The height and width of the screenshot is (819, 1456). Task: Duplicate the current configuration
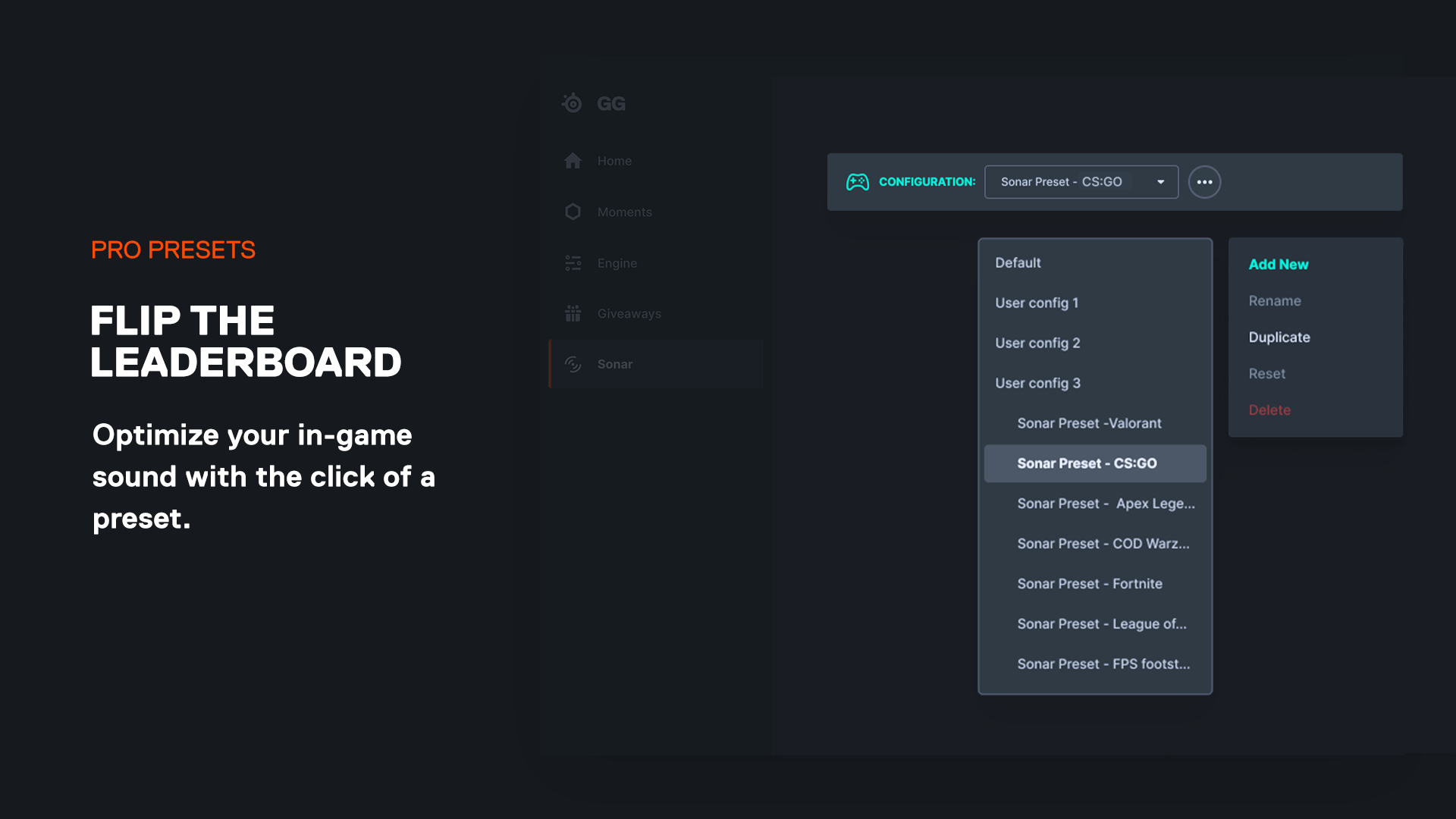1279,337
